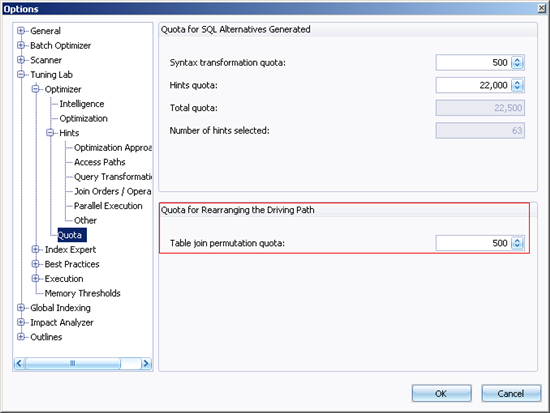The width and height of the screenshot is (550, 413).
Task: Collapse the Tuning Lab node
Action: click(x=21, y=74)
